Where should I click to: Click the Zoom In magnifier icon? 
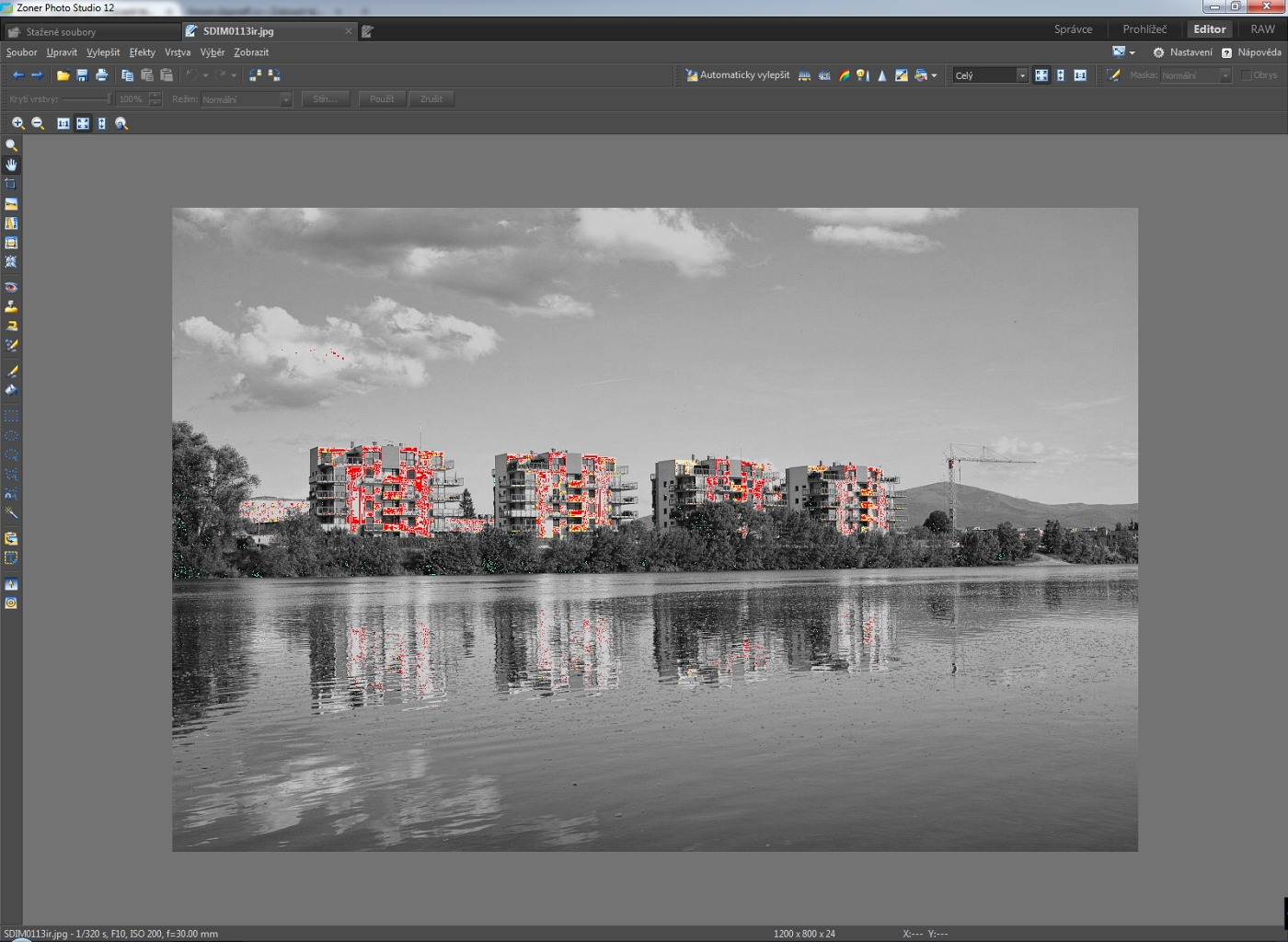(17, 123)
